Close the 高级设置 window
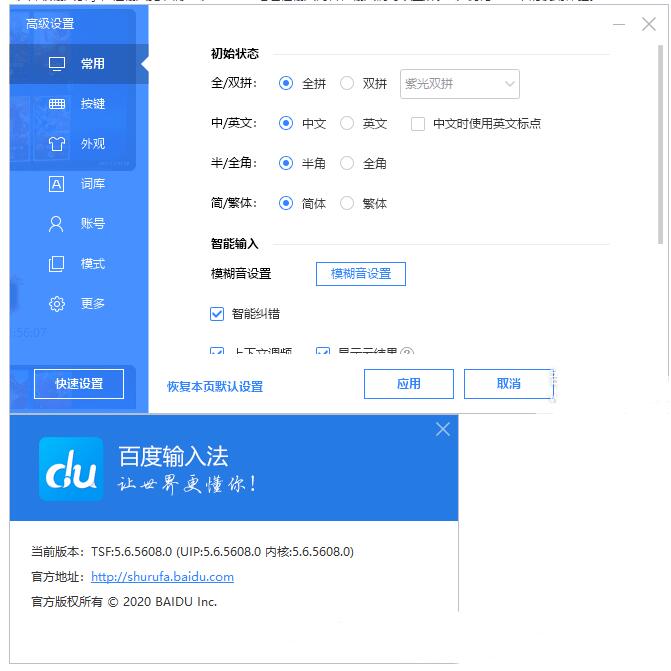 (649, 24)
